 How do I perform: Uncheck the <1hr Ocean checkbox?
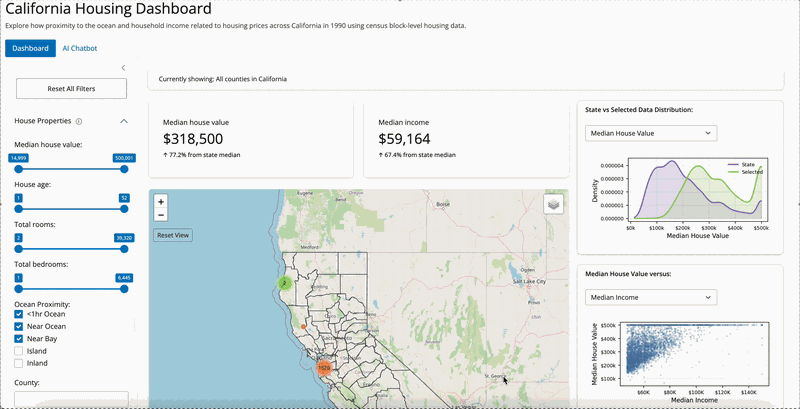pyautogui.click(x=19, y=314)
